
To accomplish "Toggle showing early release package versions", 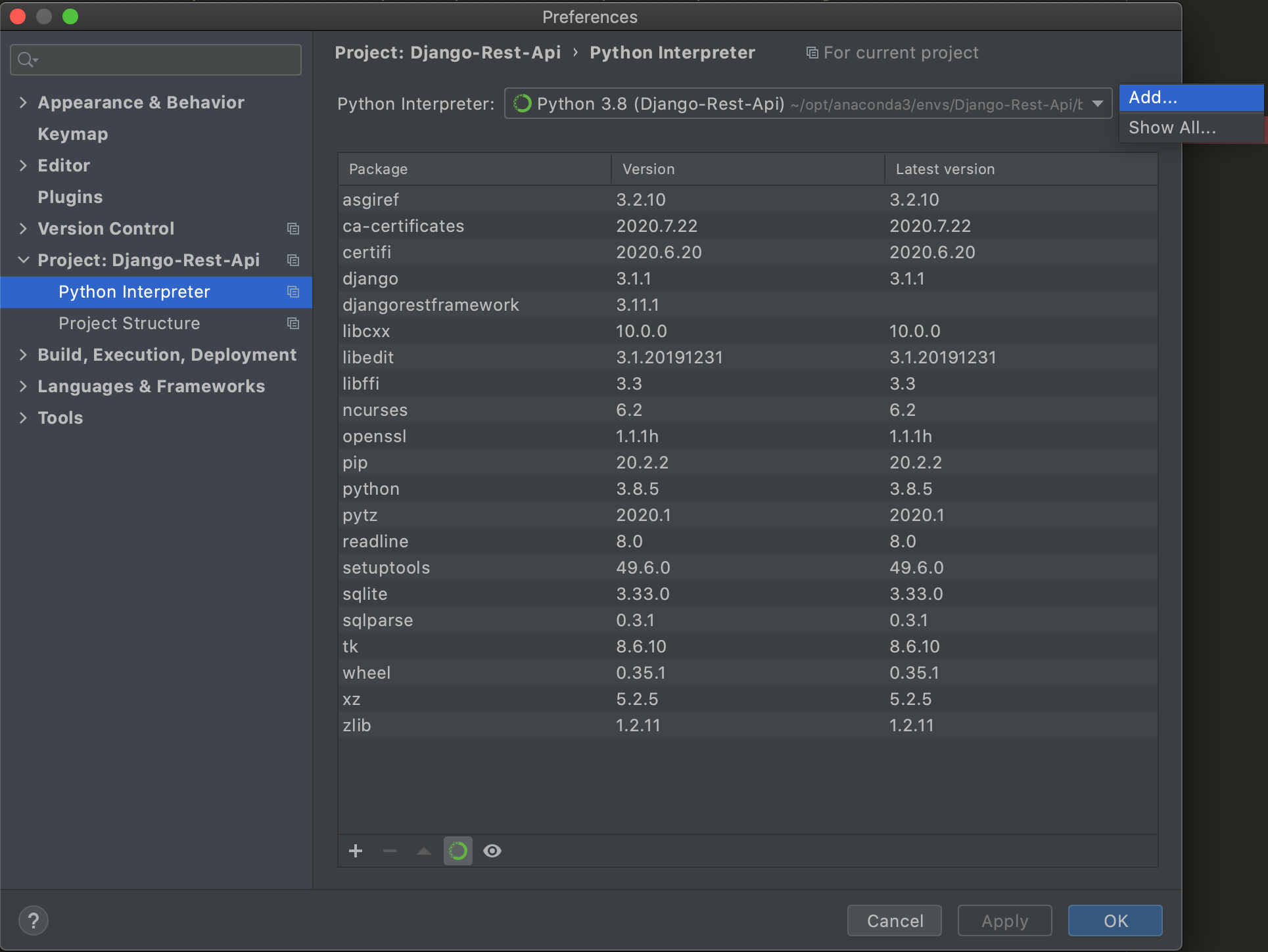I will pos(492,850).
